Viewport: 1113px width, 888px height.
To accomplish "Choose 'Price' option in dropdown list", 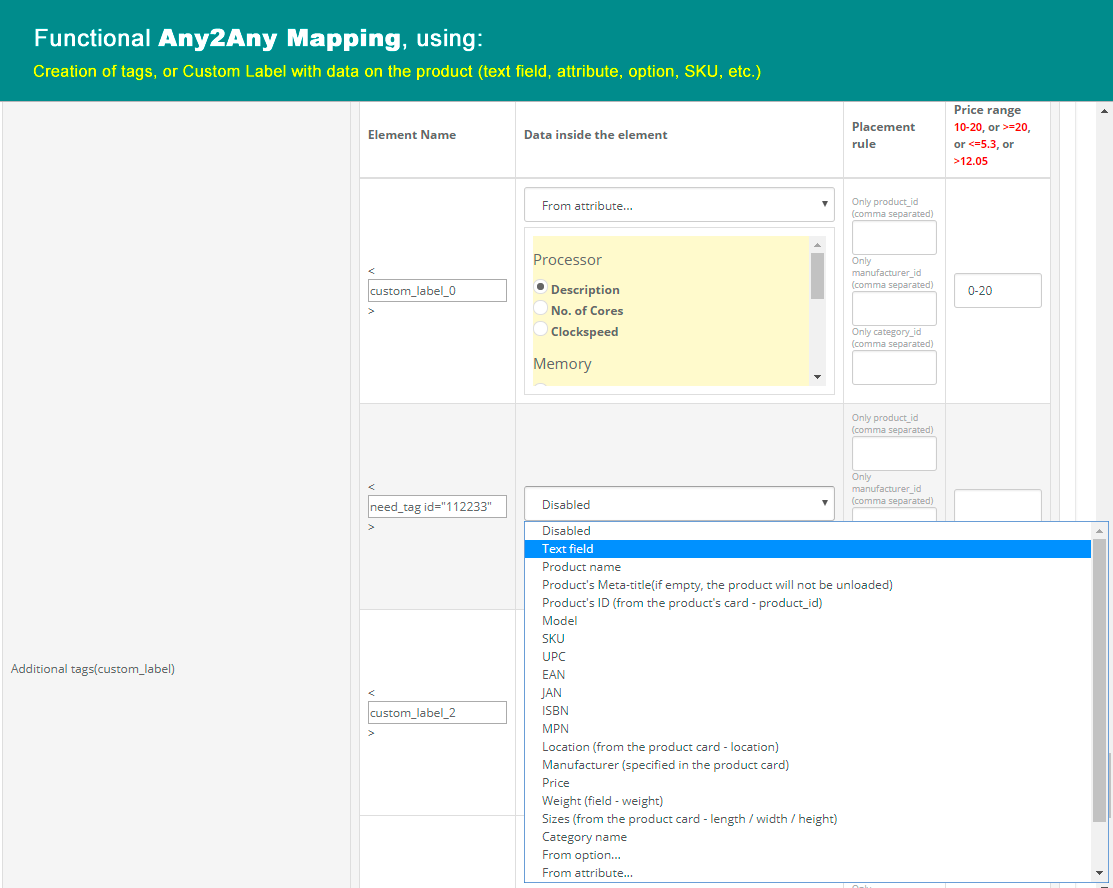I will tap(808, 782).
